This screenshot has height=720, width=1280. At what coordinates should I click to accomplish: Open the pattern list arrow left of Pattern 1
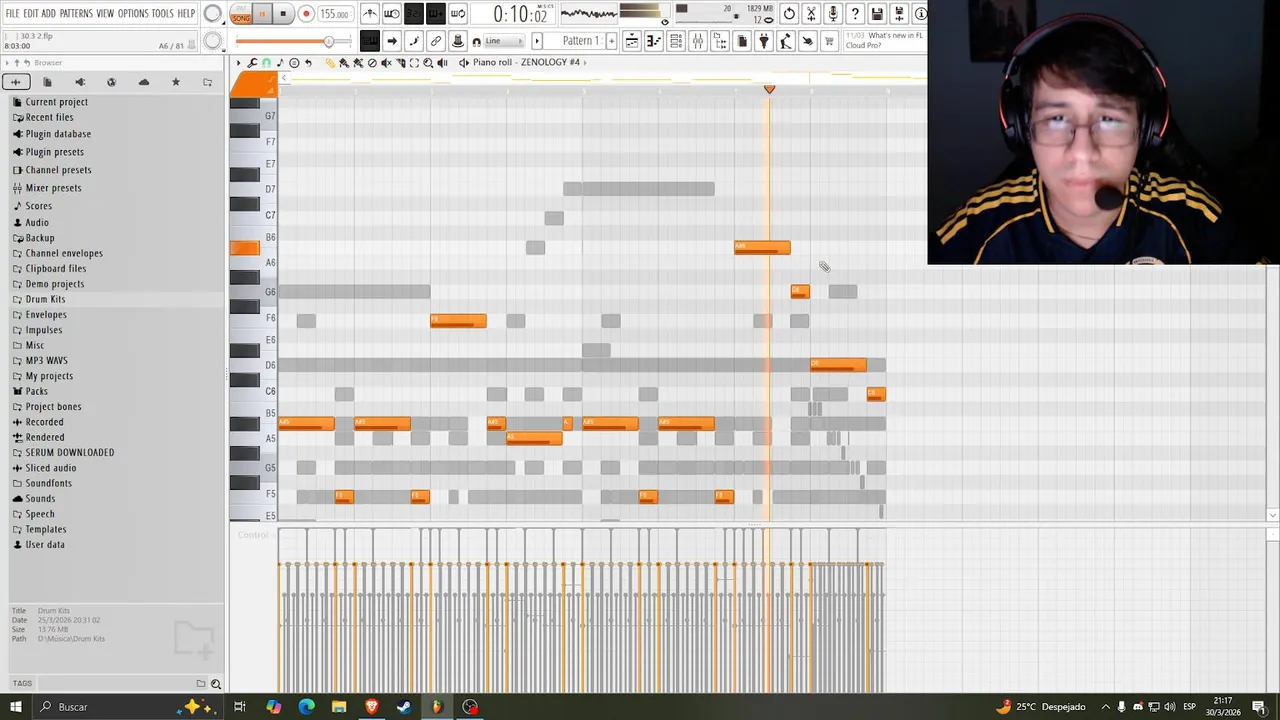pos(537,41)
